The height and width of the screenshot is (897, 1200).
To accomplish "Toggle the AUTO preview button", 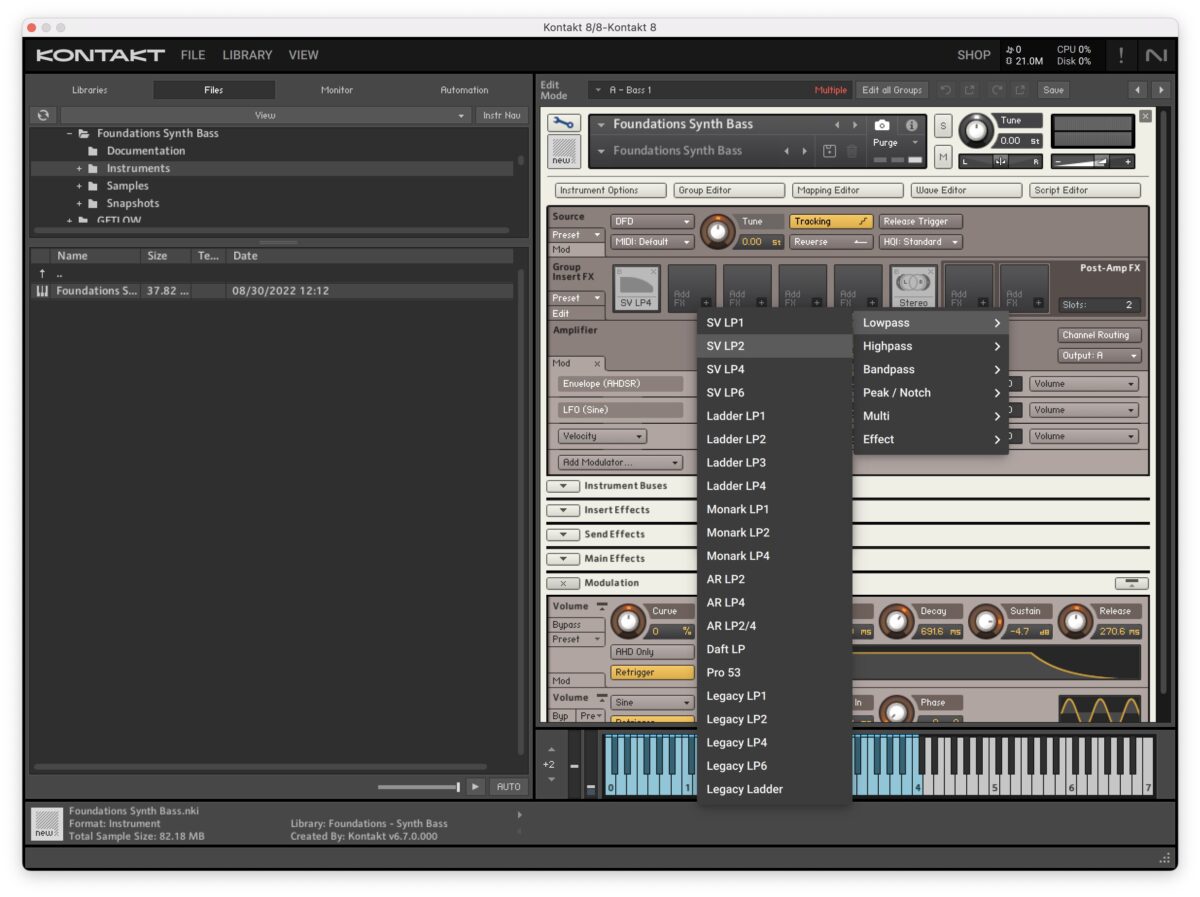I will coord(509,787).
